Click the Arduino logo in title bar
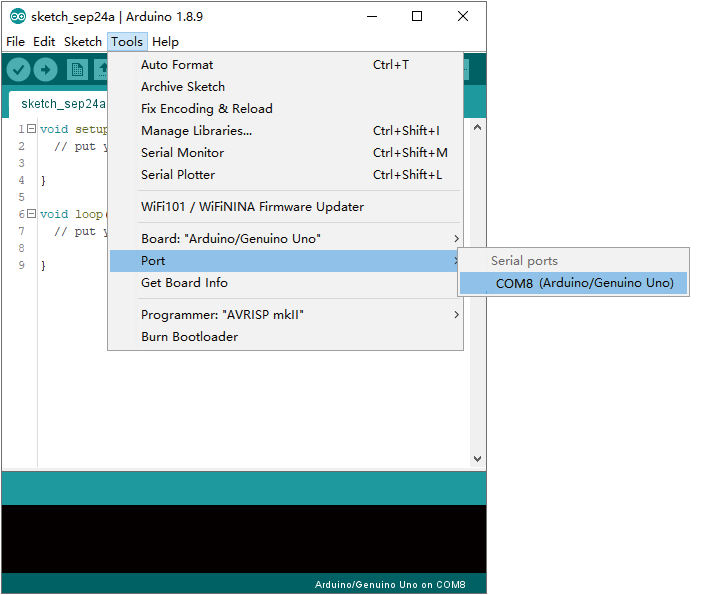 click(18, 17)
